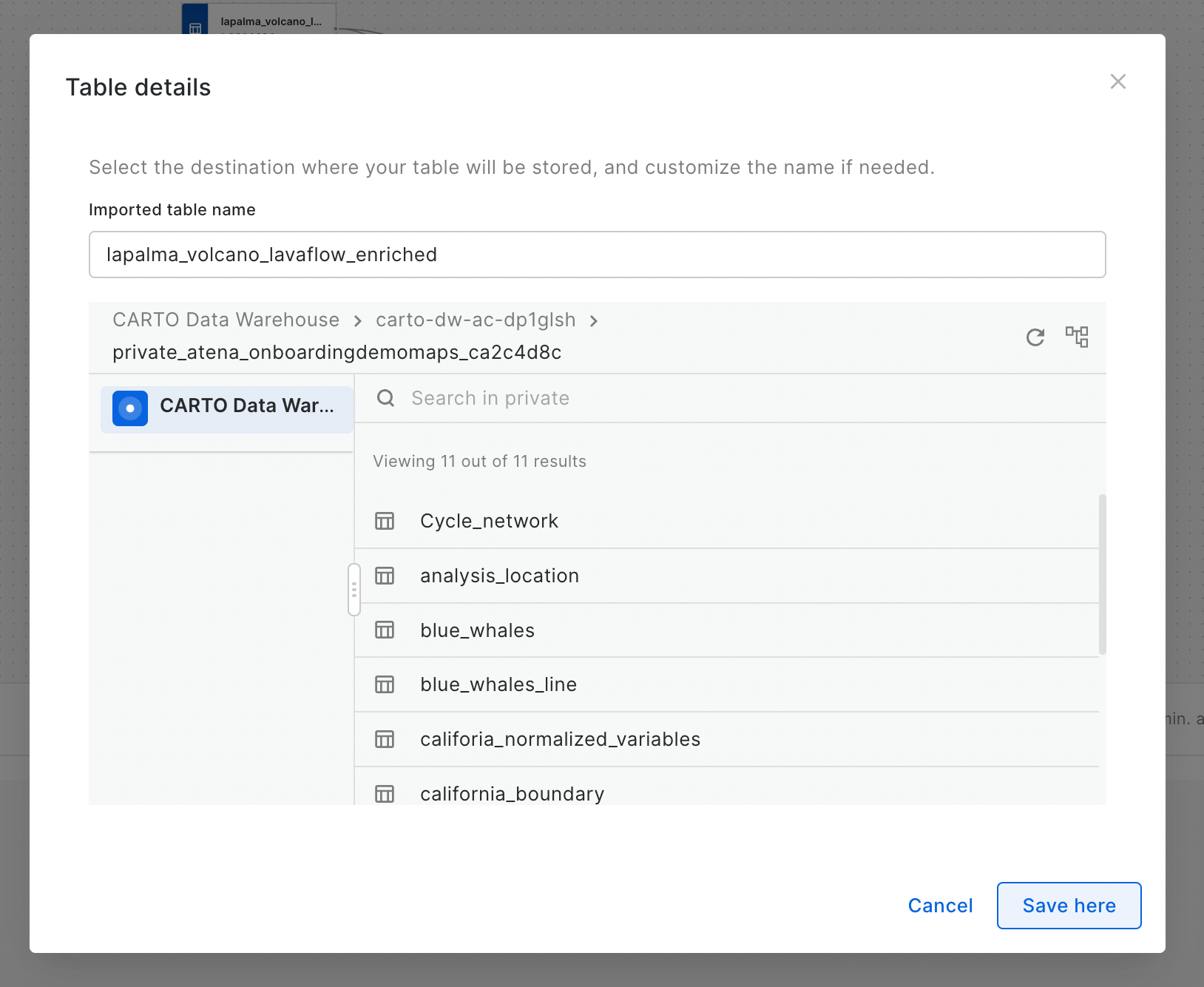Cancel the table save dialog
The width and height of the screenshot is (1204, 987).
940,906
